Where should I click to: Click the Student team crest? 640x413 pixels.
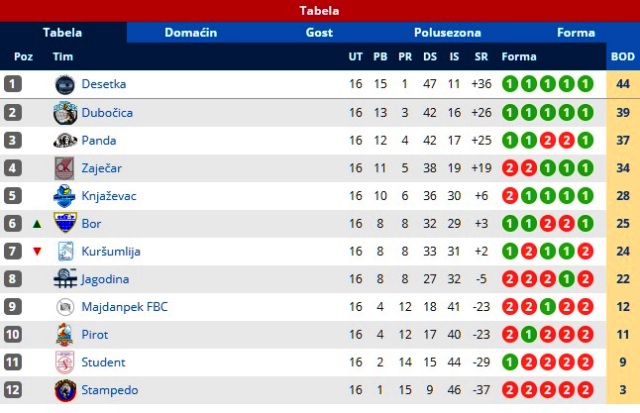coord(65,362)
